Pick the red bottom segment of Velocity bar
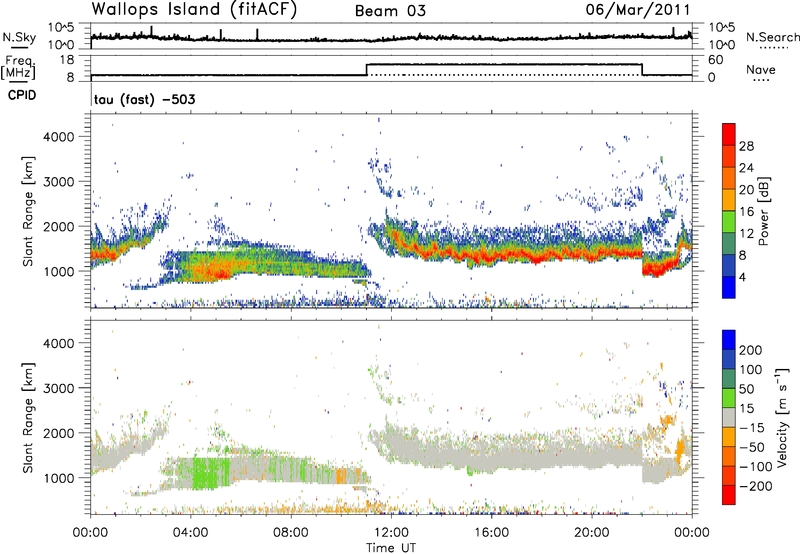Image resolution: width=800 pixels, height=554 pixels. tap(729, 495)
